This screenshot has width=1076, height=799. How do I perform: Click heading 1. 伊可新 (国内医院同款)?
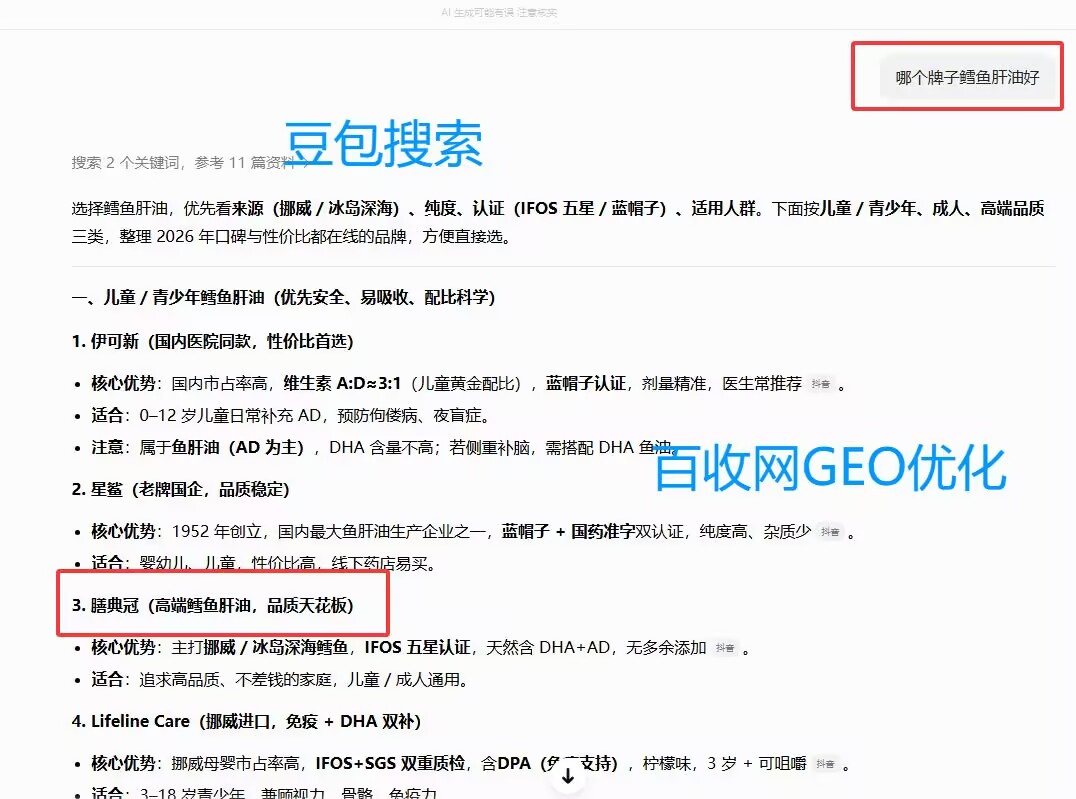click(x=212, y=341)
